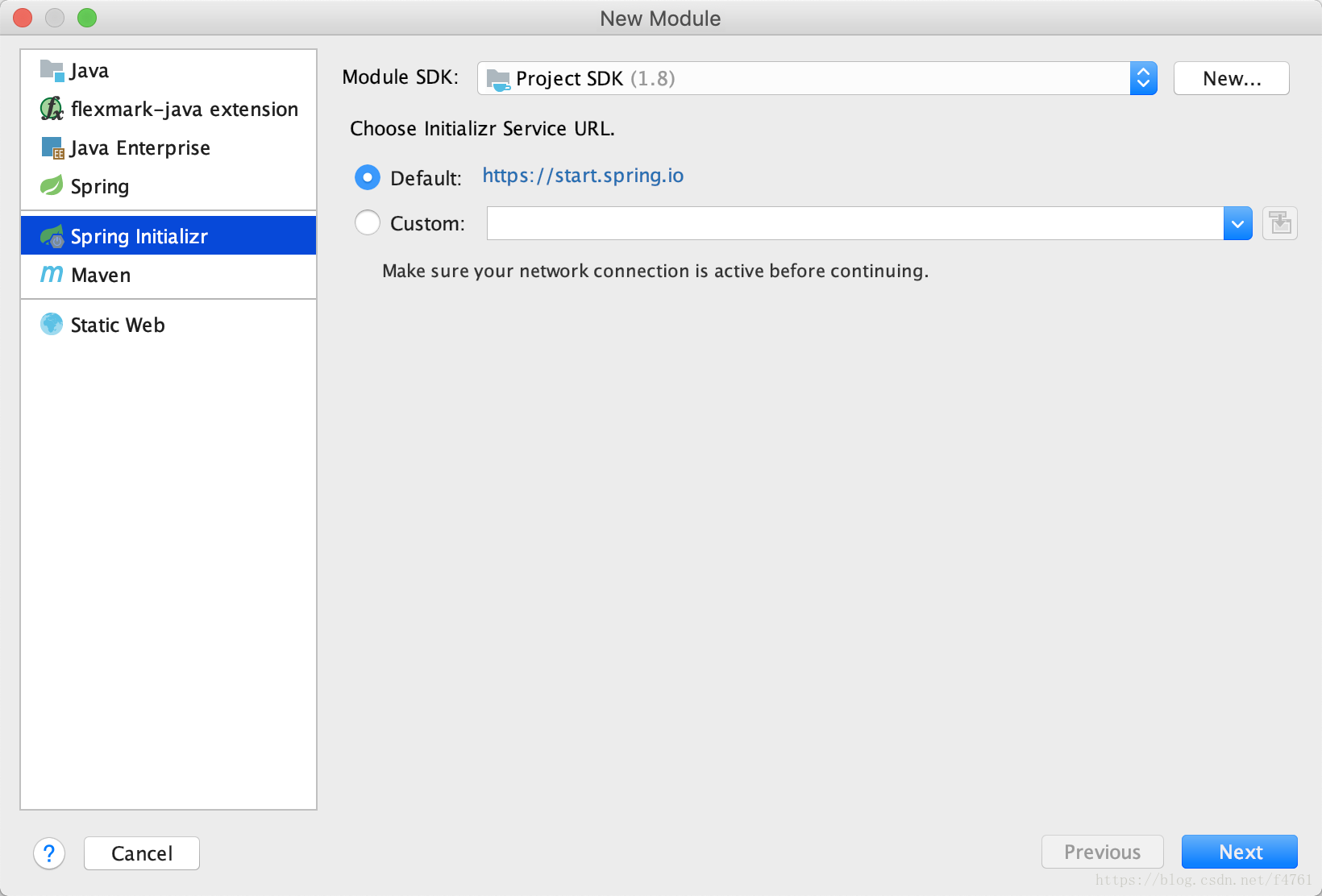Select Java Enterprise module type
This screenshot has width=1322, height=896.
[168, 147]
